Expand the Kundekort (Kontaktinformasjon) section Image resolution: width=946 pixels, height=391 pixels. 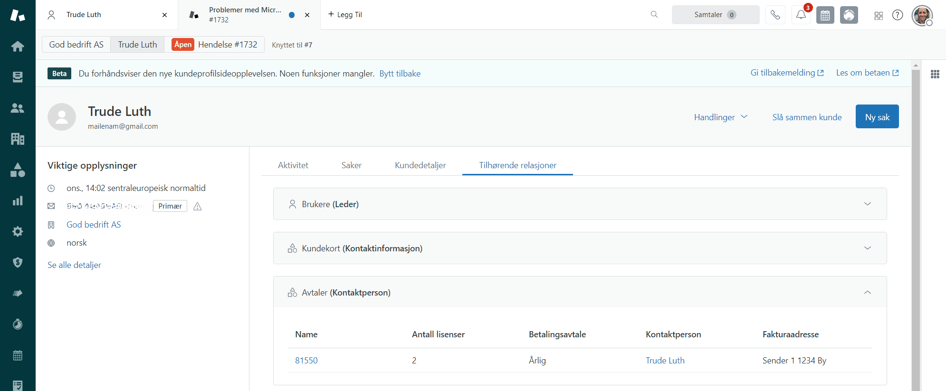click(580, 248)
